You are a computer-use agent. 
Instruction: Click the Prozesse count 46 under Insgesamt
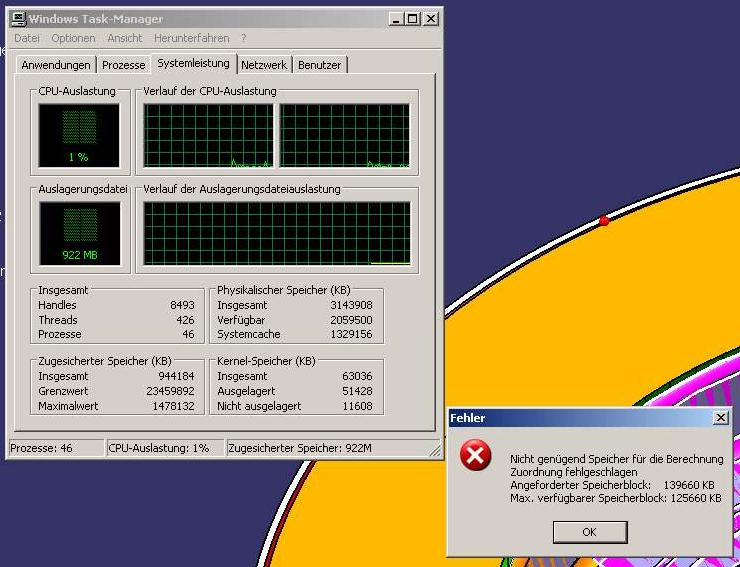click(x=188, y=334)
